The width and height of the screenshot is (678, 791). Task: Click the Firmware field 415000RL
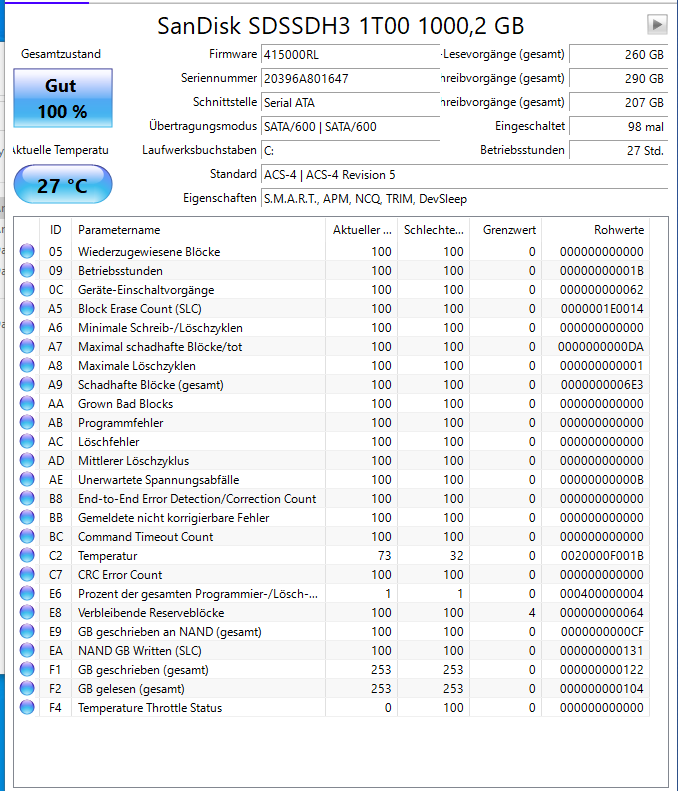click(351, 54)
